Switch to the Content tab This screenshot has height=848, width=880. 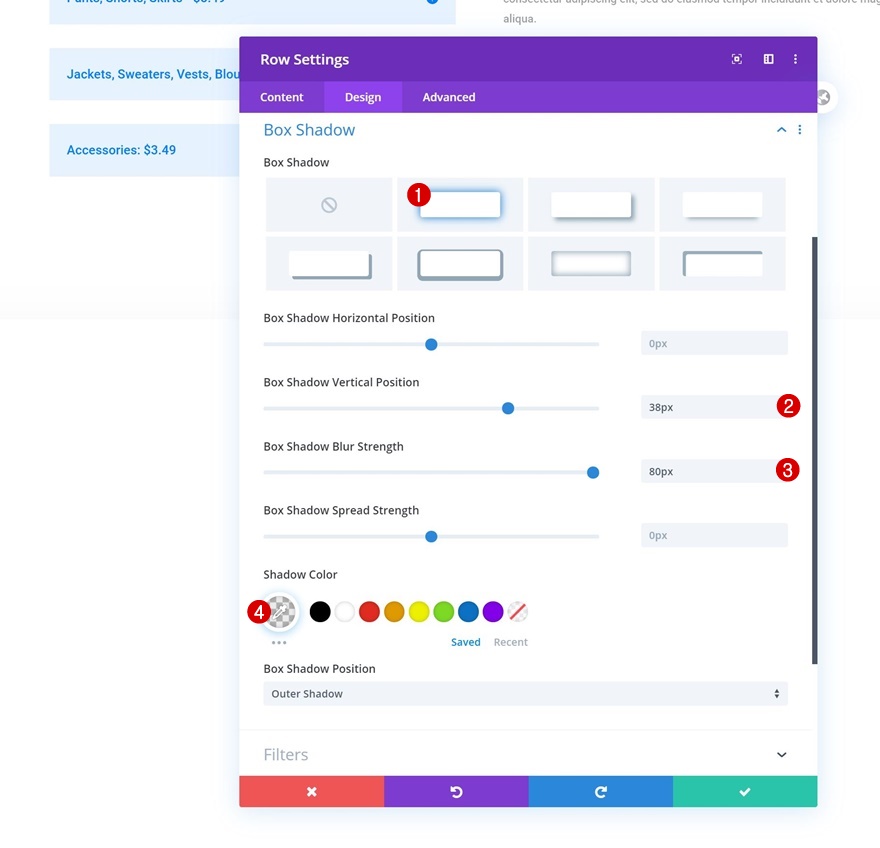[282, 97]
